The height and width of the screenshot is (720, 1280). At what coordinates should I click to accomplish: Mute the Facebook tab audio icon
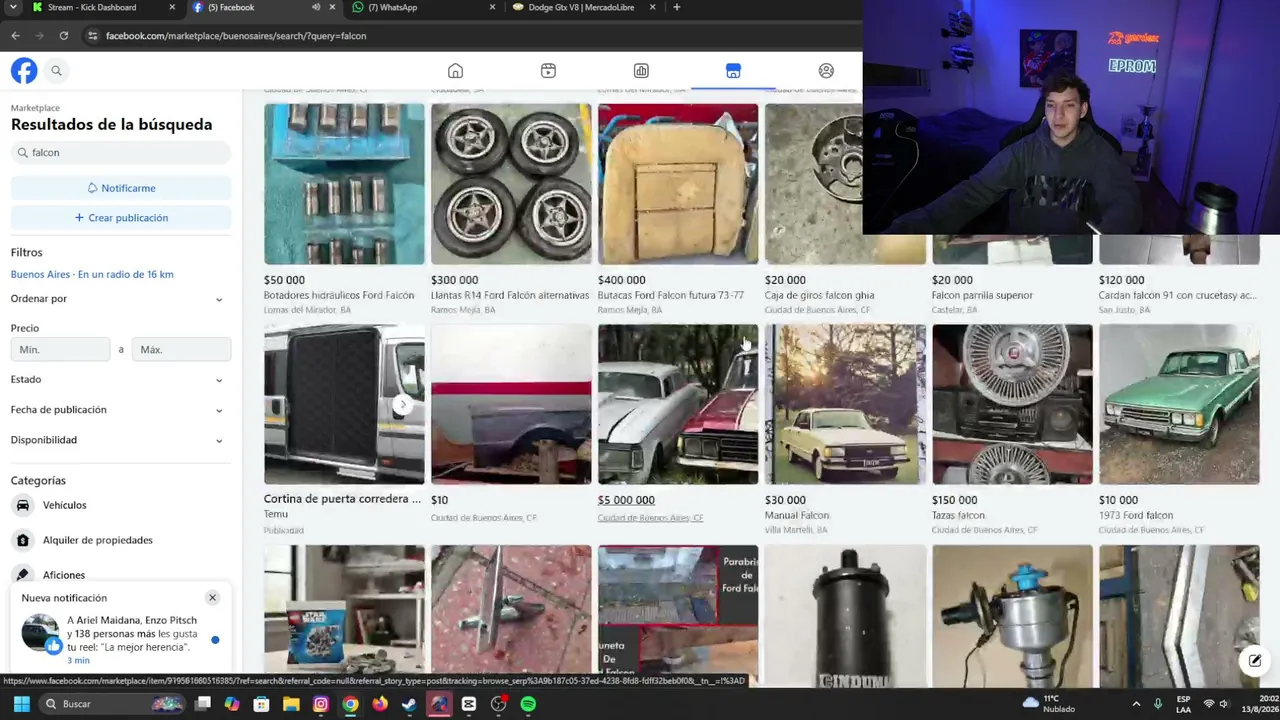pyautogui.click(x=316, y=7)
